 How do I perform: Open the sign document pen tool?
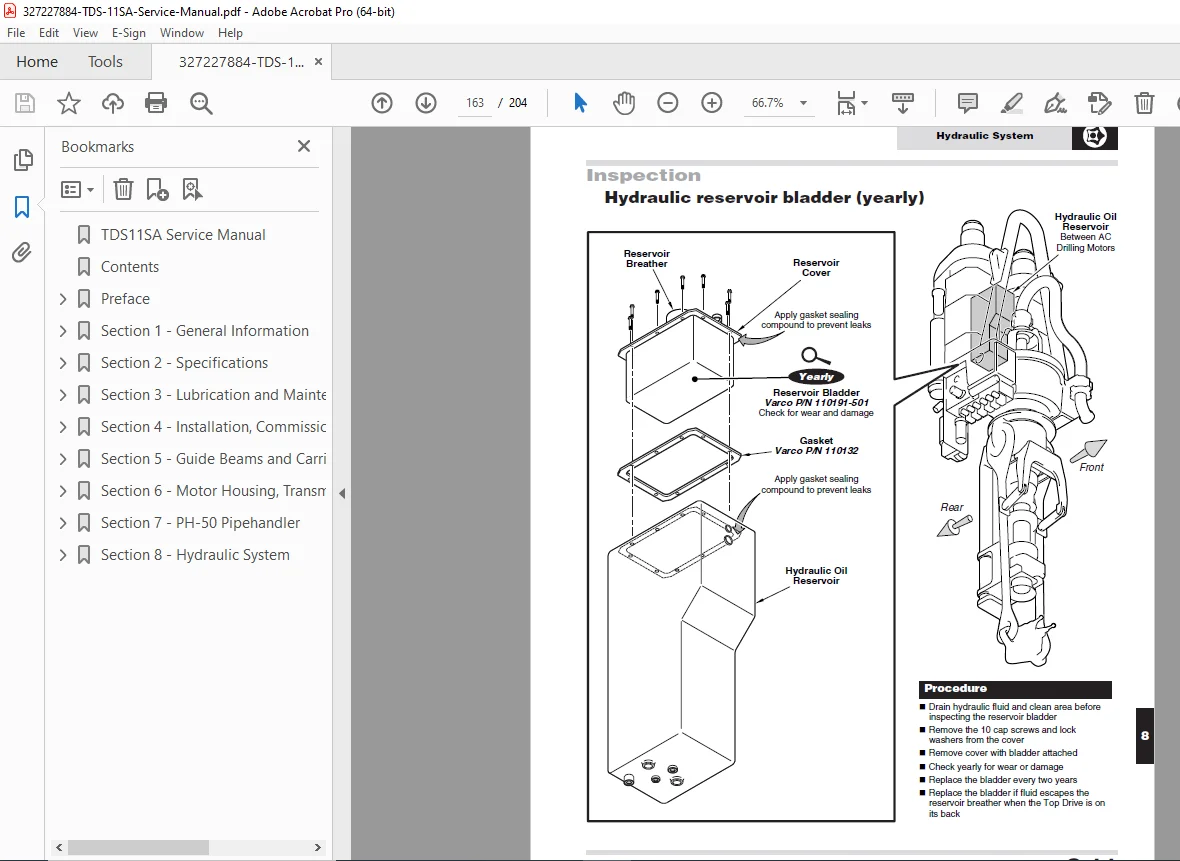(1055, 102)
